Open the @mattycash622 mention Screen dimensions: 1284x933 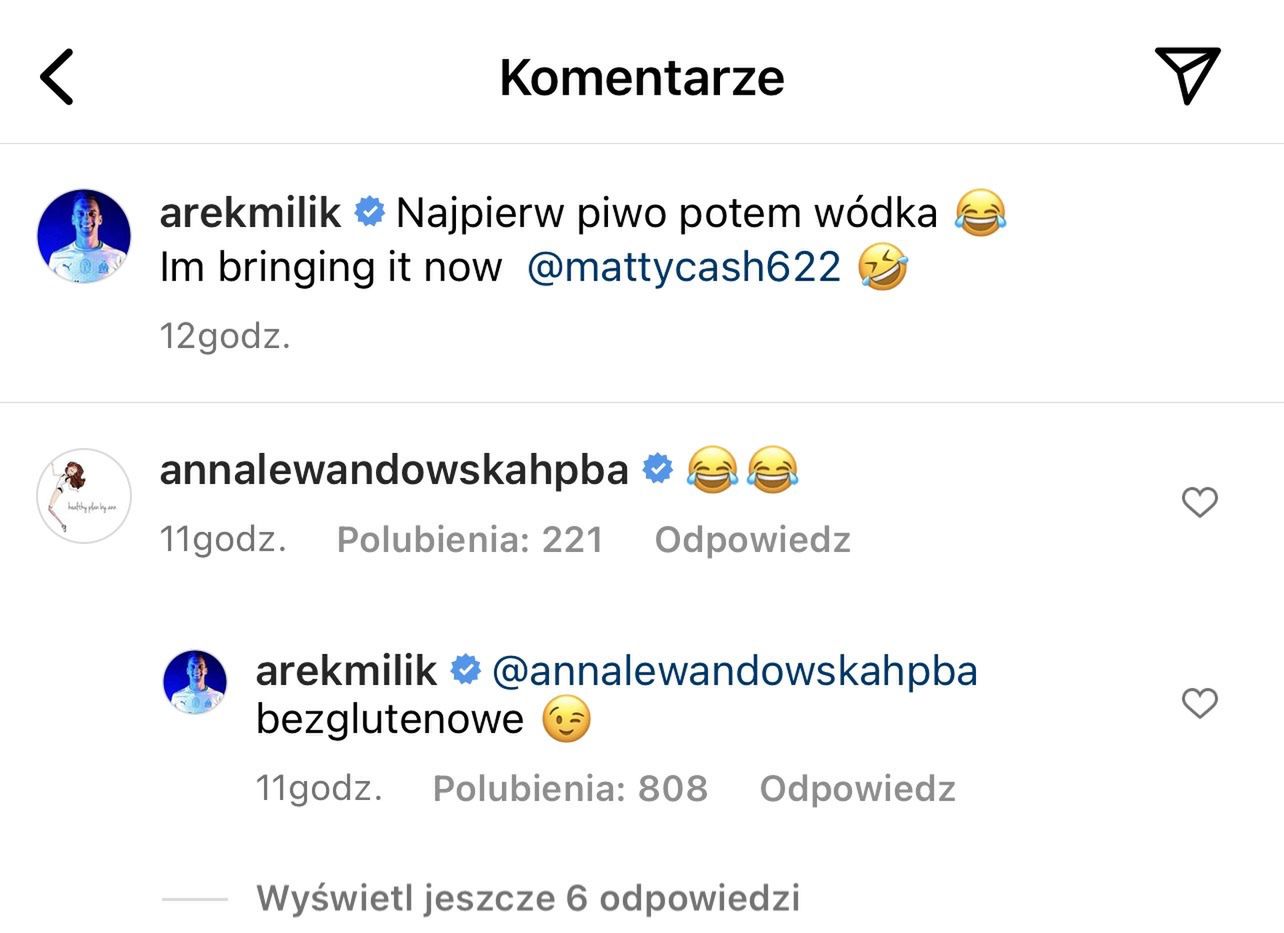pos(684,267)
